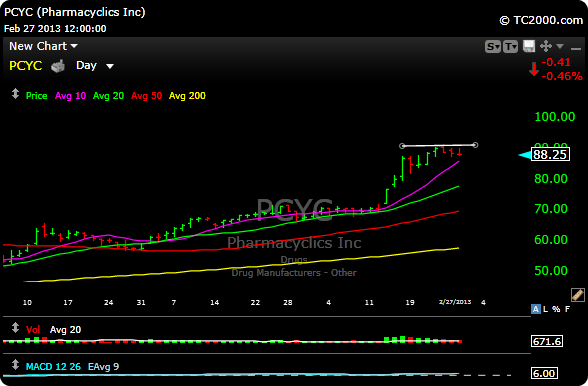Image resolution: width=588 pixels, height=386 pixels.
Task: Click the -0.46% percent change value
Action: click(562, 77)
